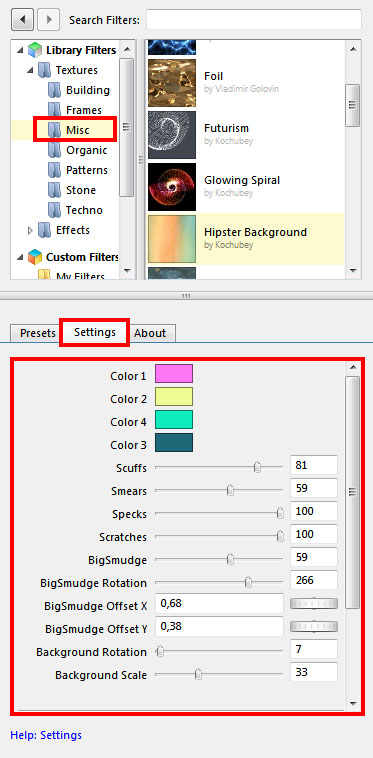Viewport: 373px width, 758px height.
Task: Open the Color 3 dark teal swatch
Action: (173, 442)
